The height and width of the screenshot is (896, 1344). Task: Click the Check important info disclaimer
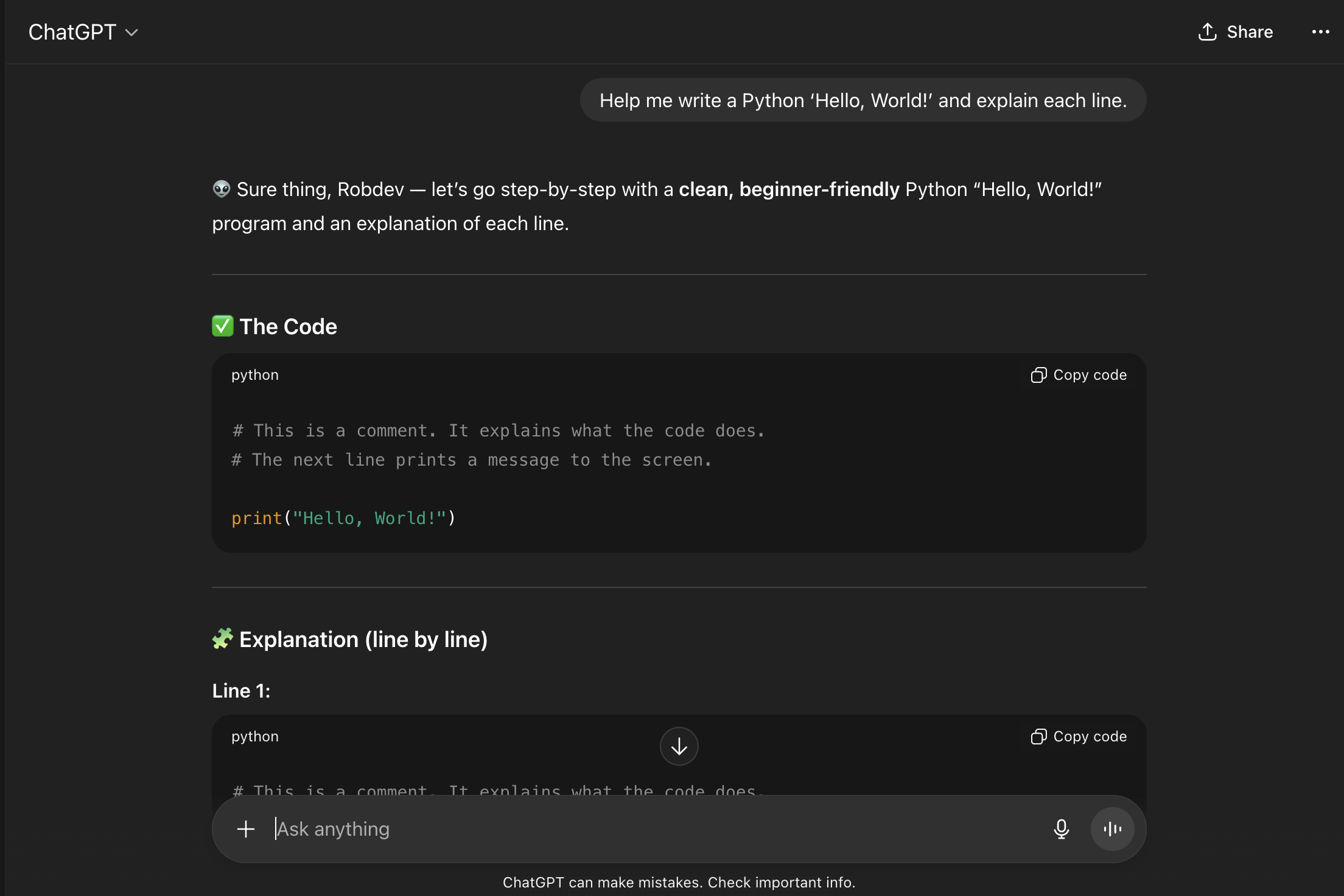pyautogui.click(x=780, y=881)
